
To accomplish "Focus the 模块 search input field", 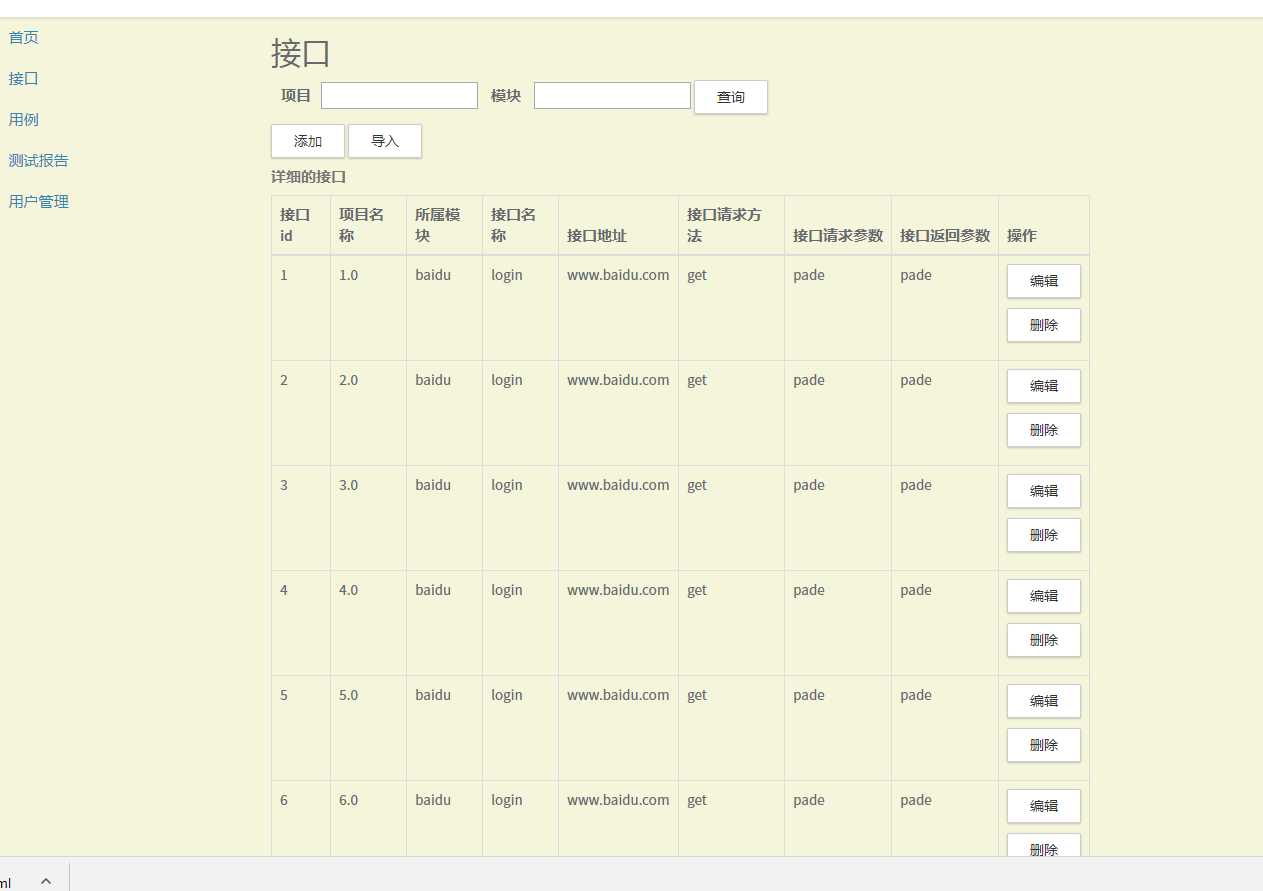I will (x=612, y=96).
